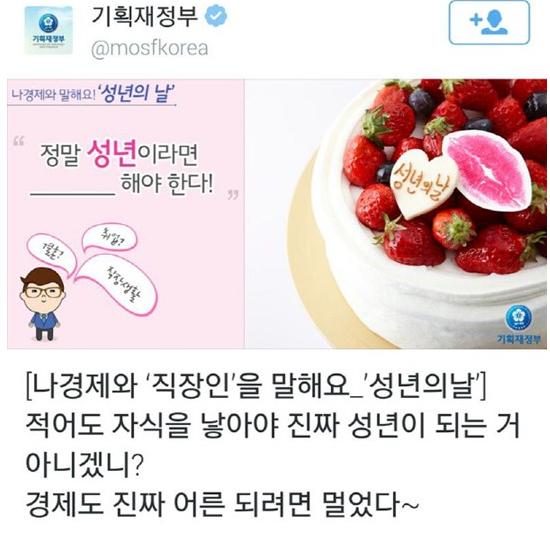Click the blank fill-in underline
This screenshot has width=550, height=549.
(x=73, y=193)
